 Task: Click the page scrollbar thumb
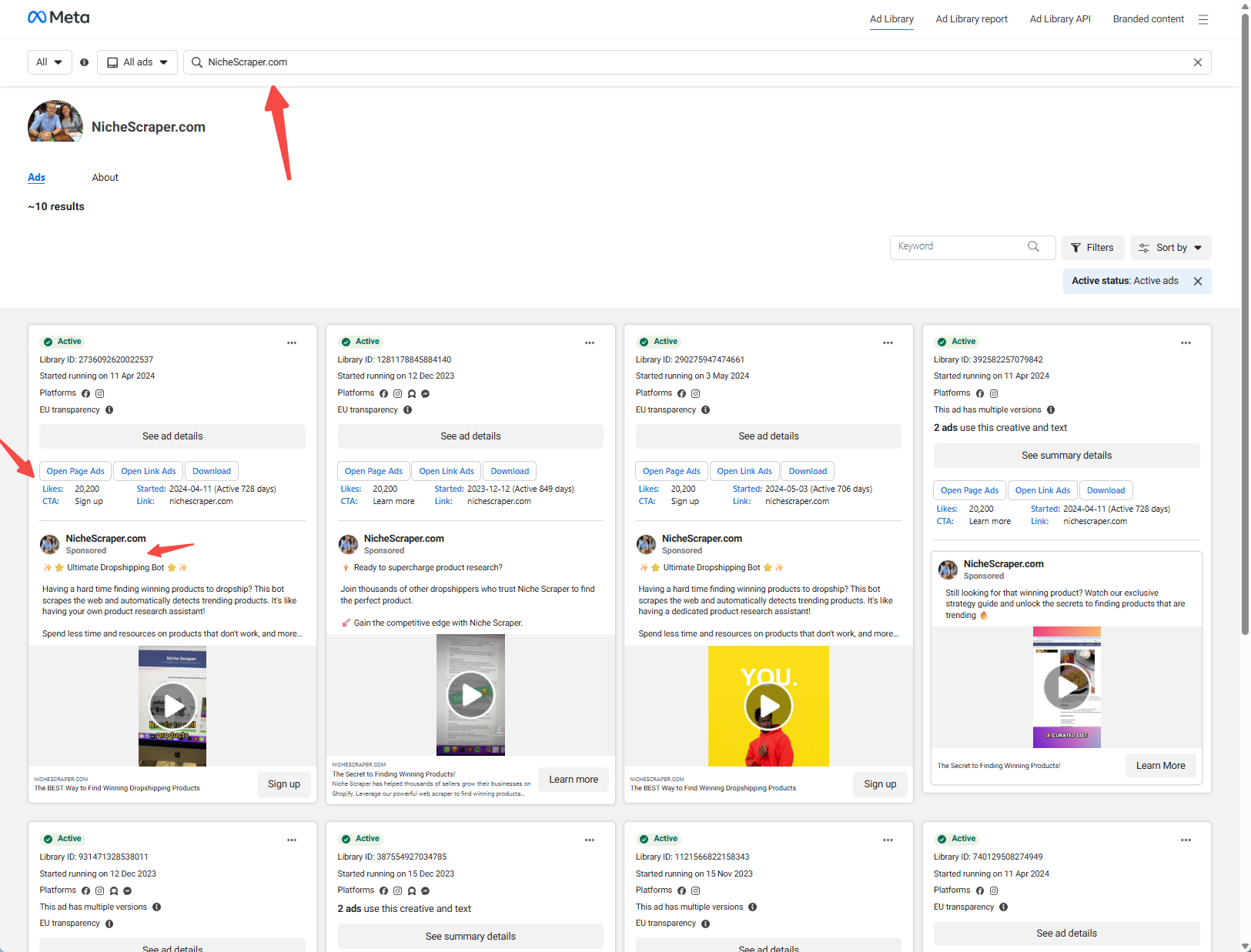coord(1245,323)
